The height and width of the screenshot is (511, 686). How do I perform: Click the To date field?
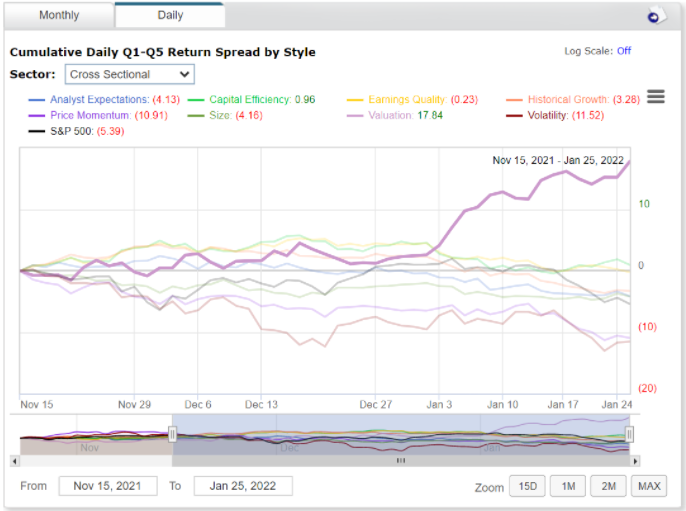[x=242, y=486]
